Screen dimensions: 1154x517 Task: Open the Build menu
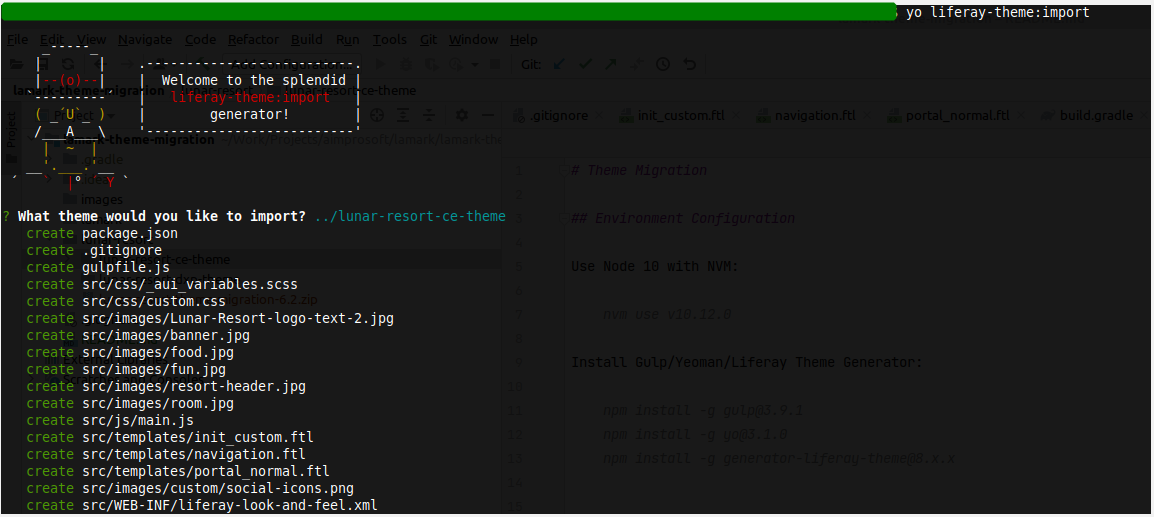307,40
